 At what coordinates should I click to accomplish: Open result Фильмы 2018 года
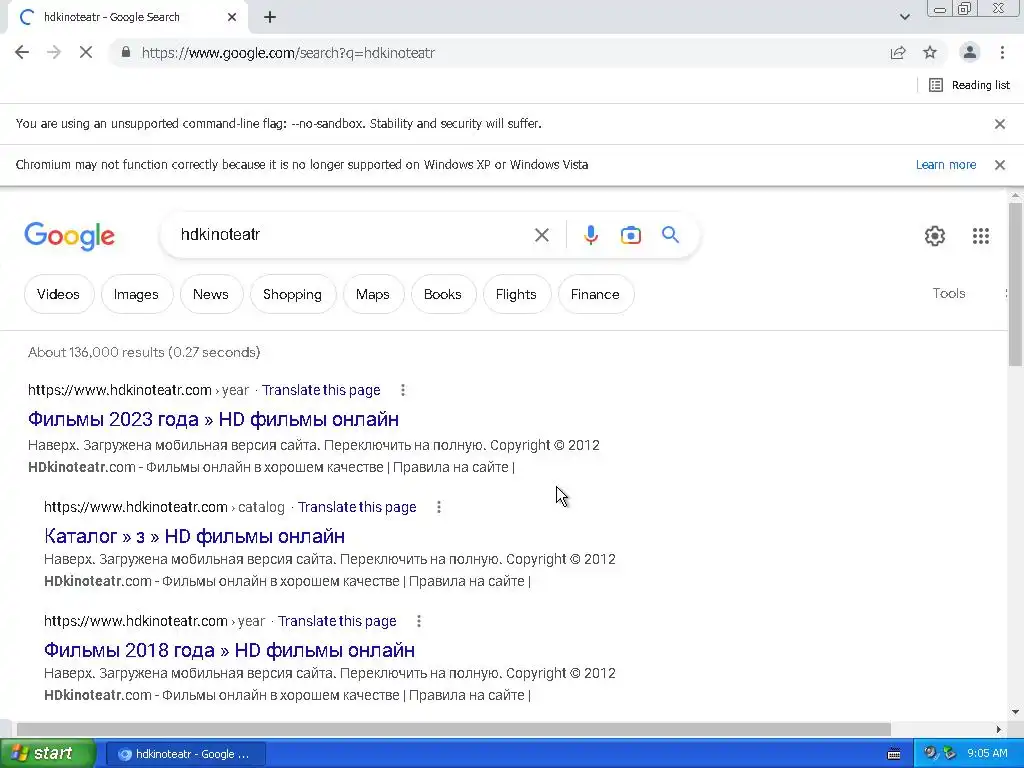tap(229, 650)
